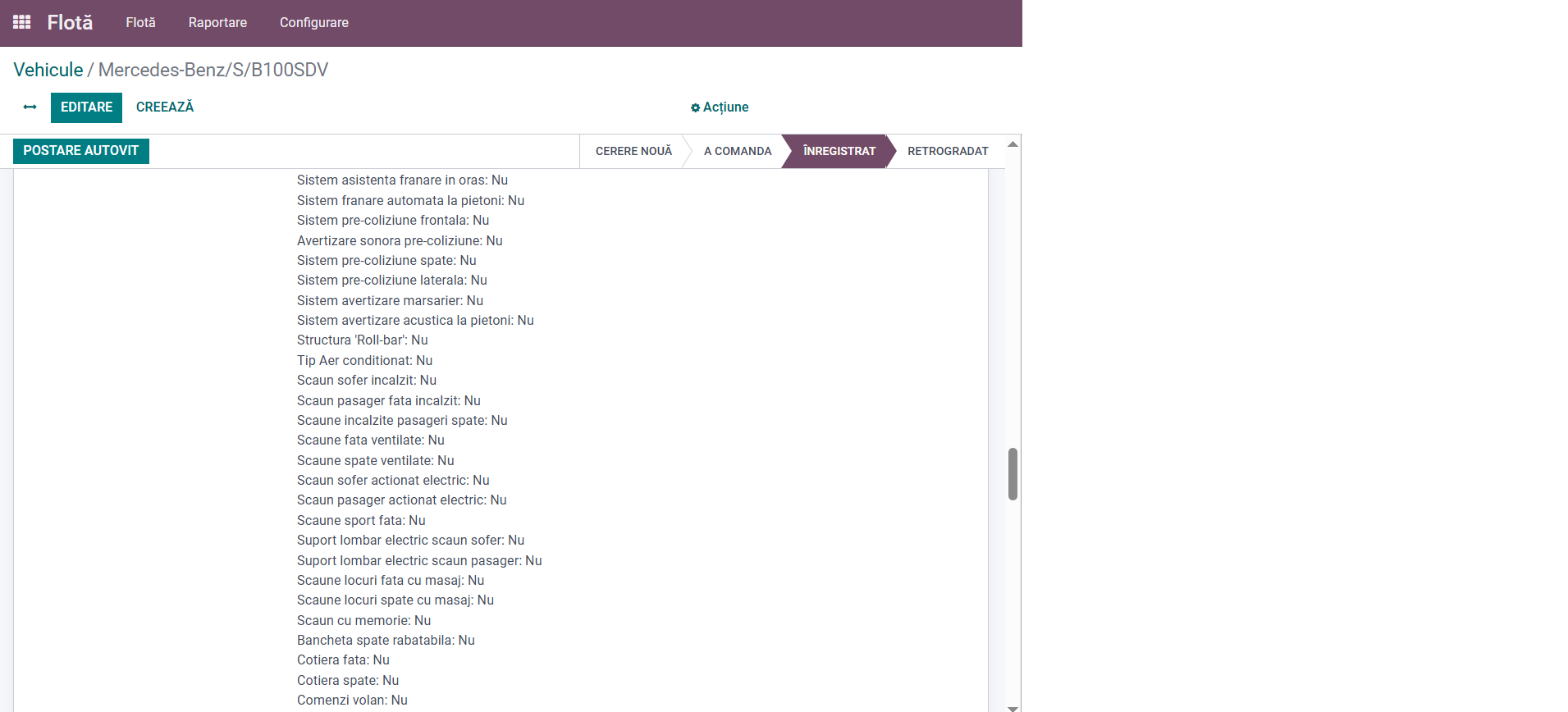Click the CREEAZĂ button
1568x712 pixels.
(x=165, y=107)
